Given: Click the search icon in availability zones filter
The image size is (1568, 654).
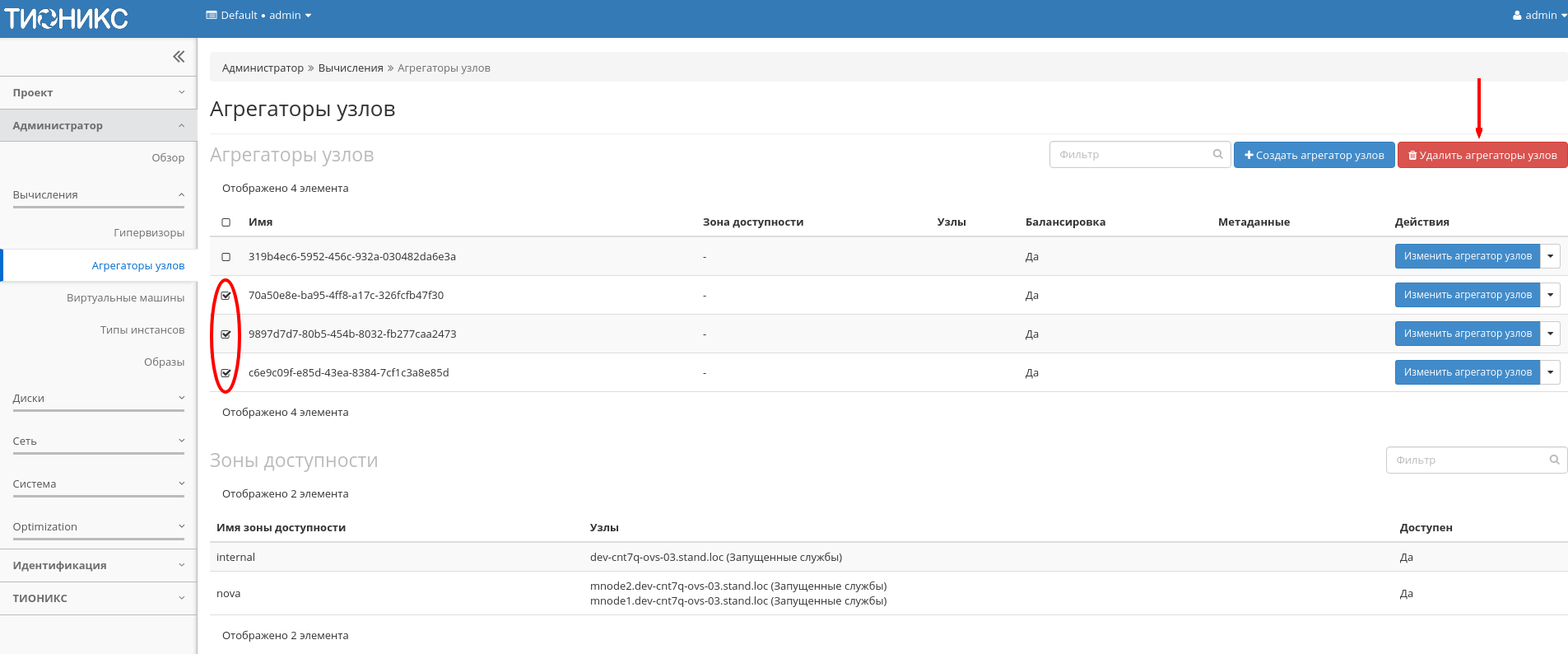Looking at the screenshot, I should pyautogui.click(x=1554, y=460).
